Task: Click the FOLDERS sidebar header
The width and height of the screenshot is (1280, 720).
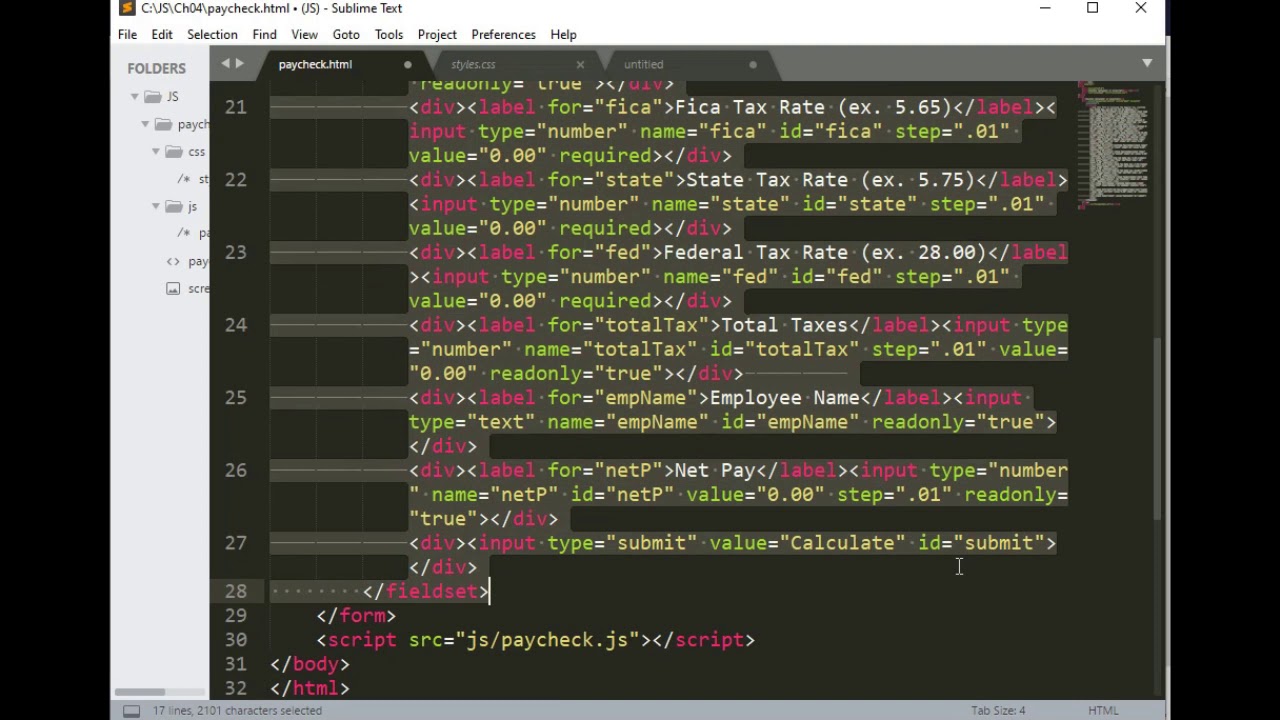Action: click(156, 68)
